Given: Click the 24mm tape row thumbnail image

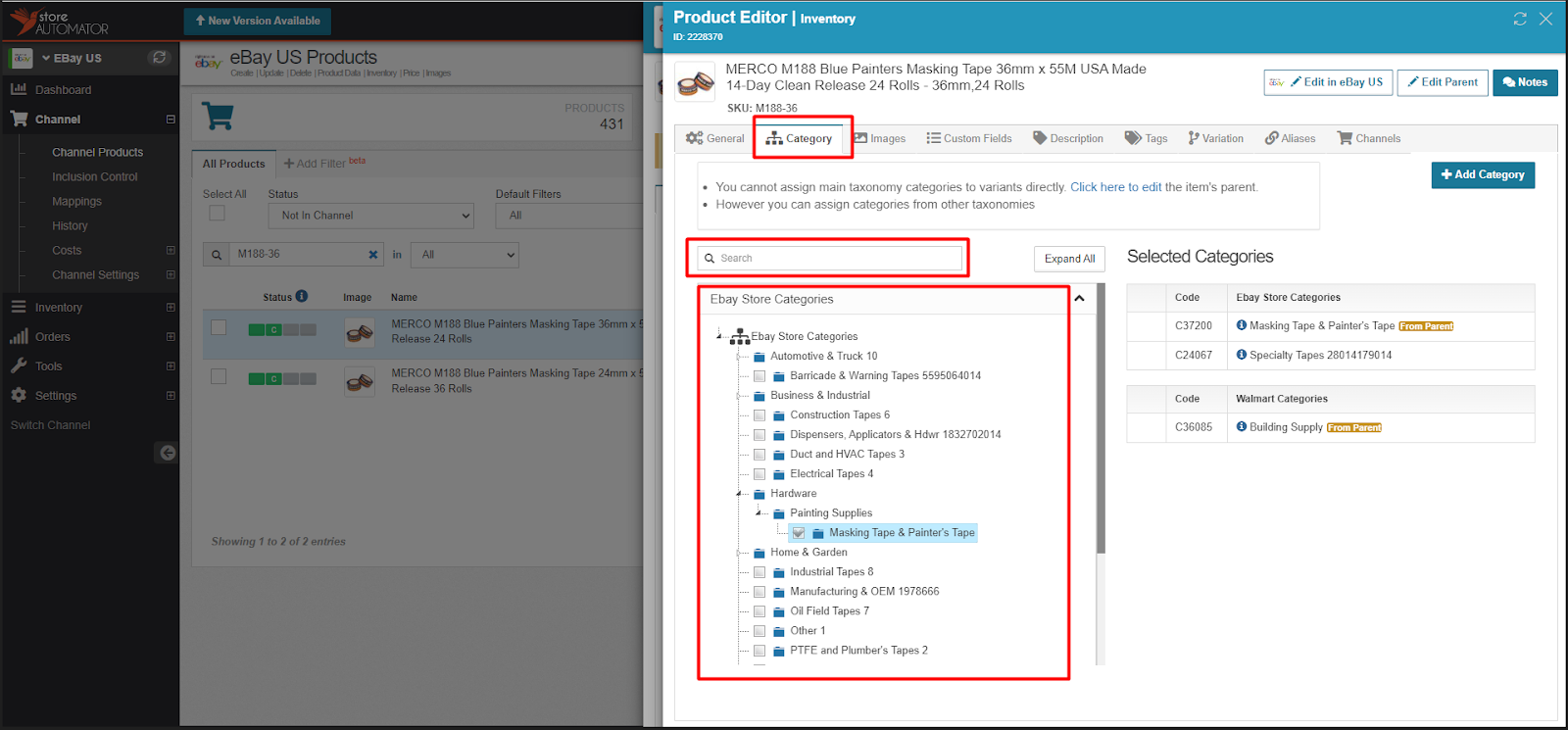Looking at the screenshot, I should [360, 381].
